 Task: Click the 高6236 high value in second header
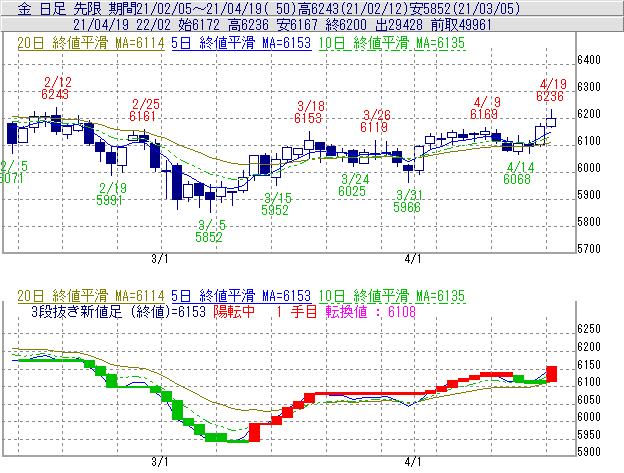248,25
